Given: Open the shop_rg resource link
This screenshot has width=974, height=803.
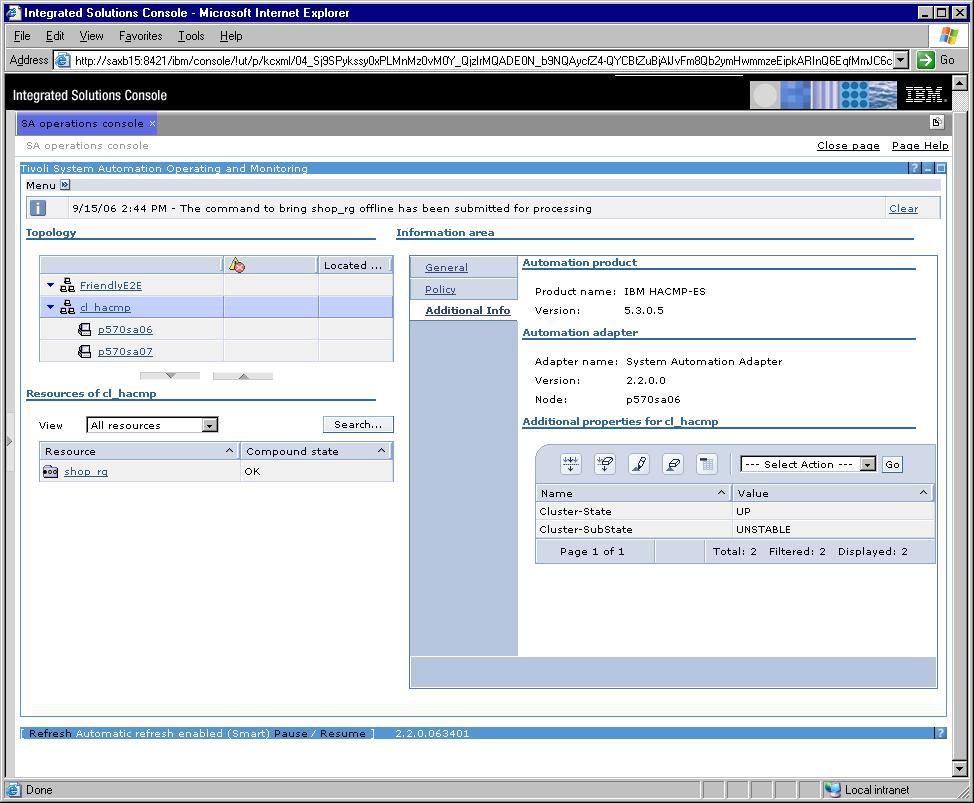Looking at the screenshot, I should (x=86, y=471).
